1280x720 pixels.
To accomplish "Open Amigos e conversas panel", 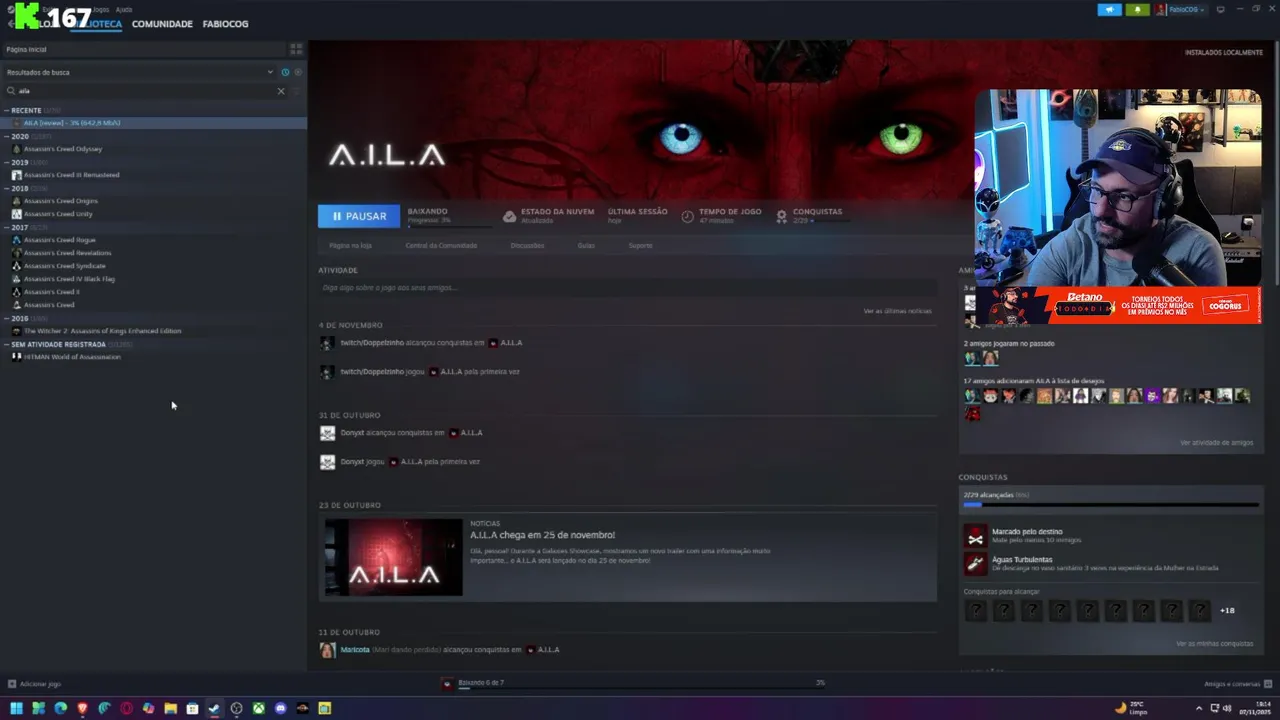I will click(x=1238, y=684).
